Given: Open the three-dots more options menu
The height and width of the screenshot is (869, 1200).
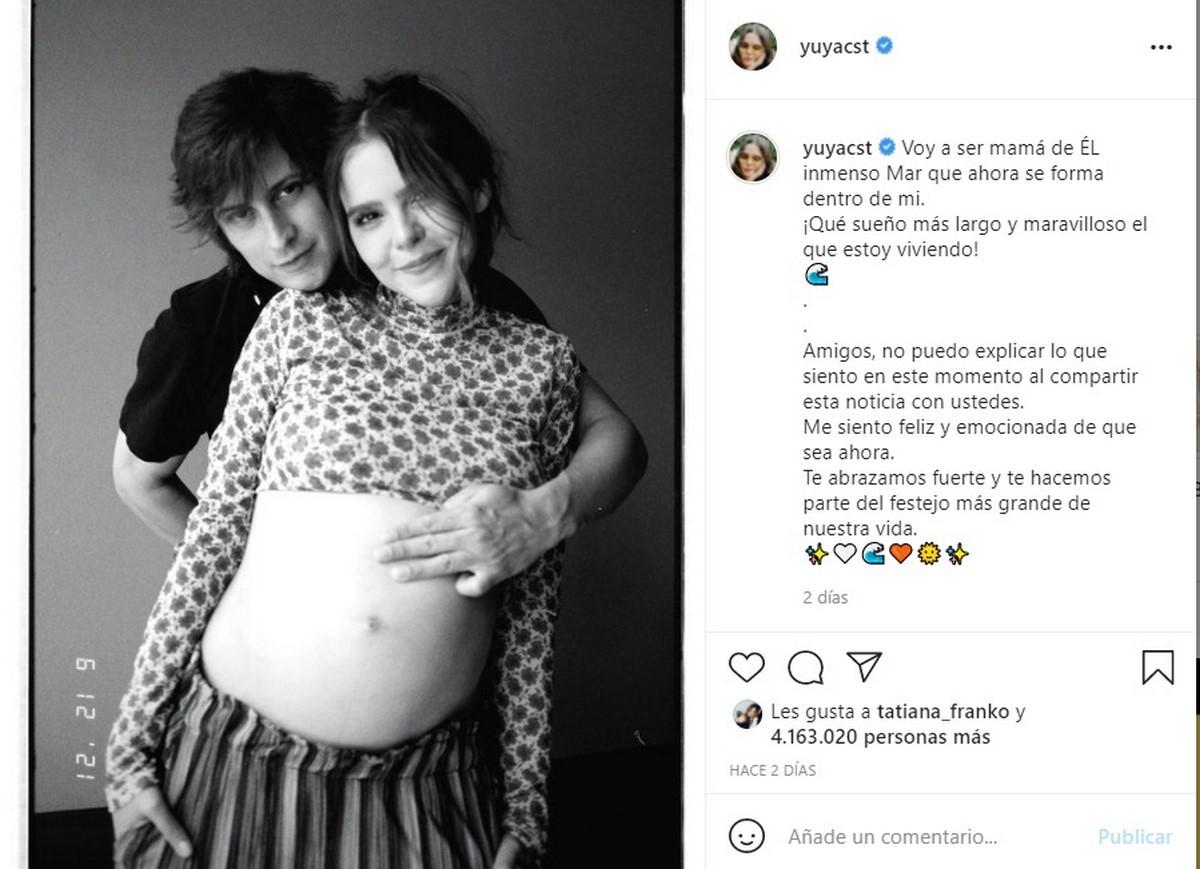Looking at the screenshot, I should click(x=1161, y=47).
